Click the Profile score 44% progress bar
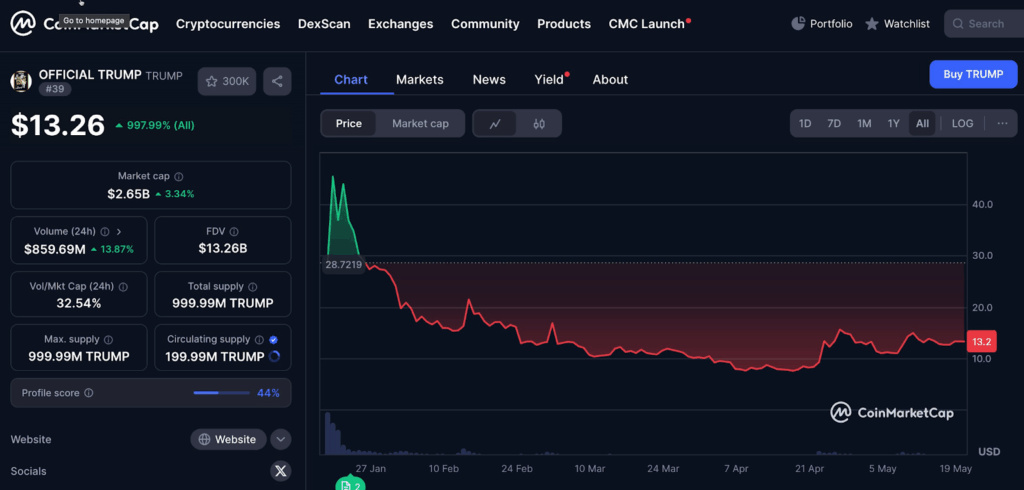This screenshot has height=490, width=1024. coord(221,393)
